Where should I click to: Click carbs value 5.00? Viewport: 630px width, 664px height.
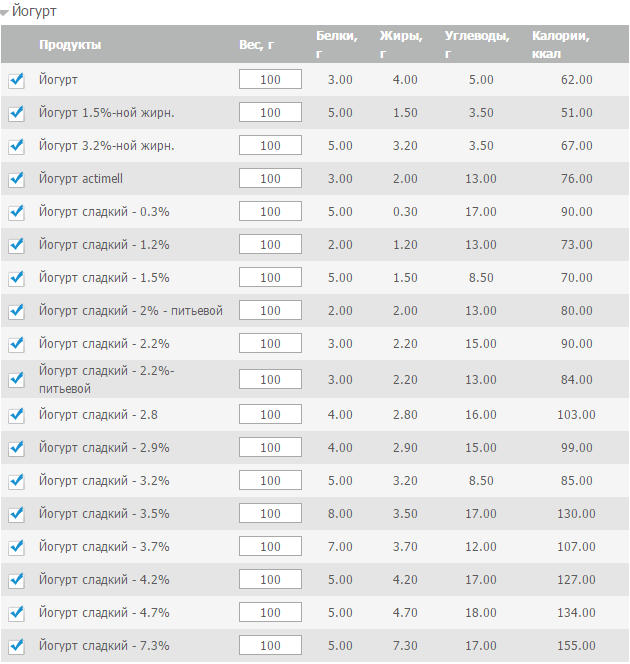click(481, 80)
